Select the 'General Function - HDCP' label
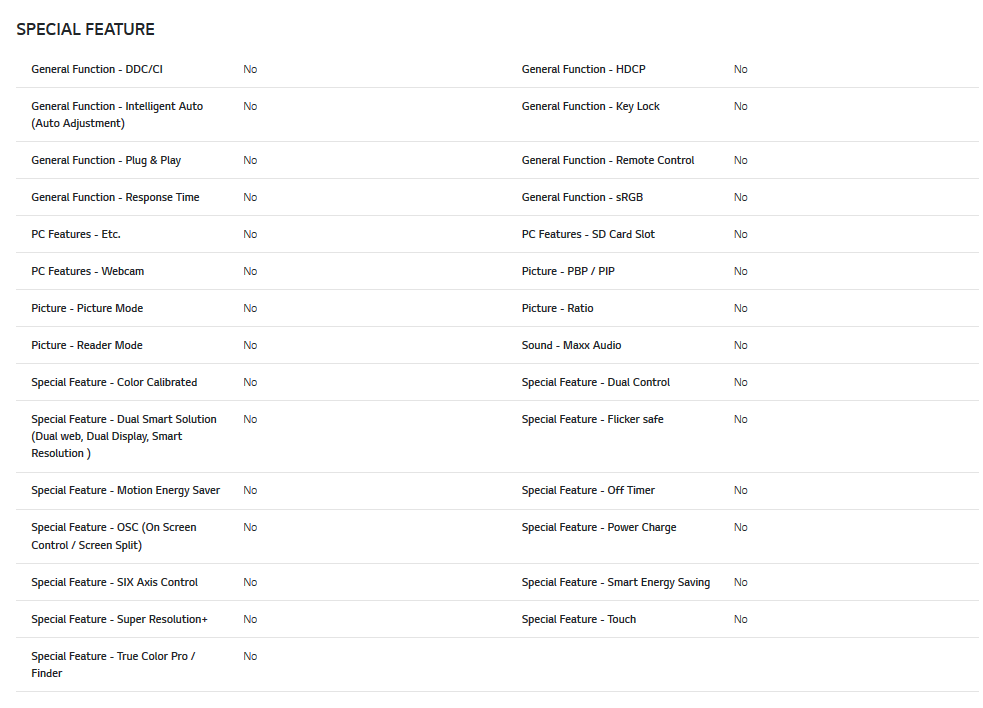The height and width of the screenshot is (708, 983). (x=583, y=70)
